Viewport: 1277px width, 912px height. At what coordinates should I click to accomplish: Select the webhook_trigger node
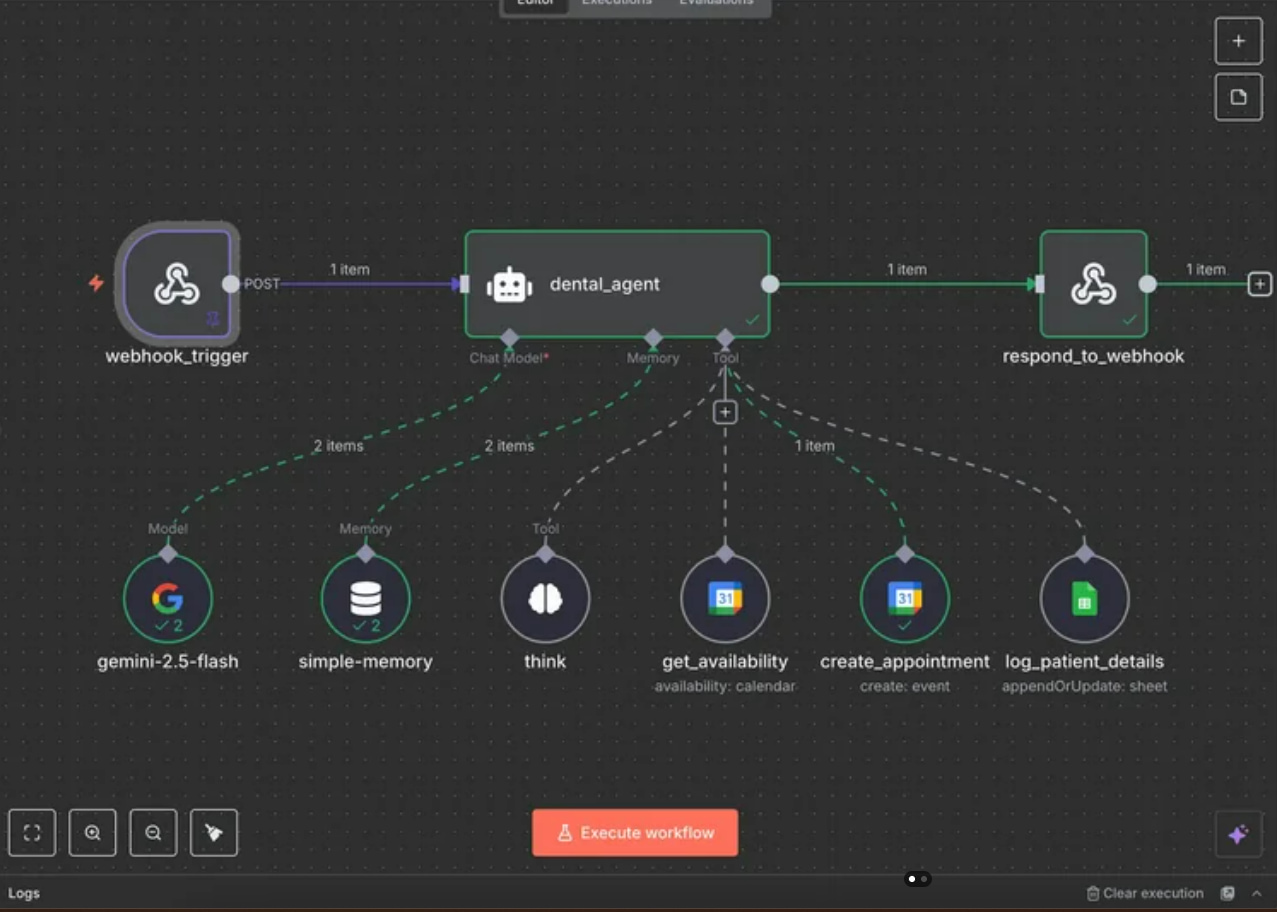[x=177, y=284]
